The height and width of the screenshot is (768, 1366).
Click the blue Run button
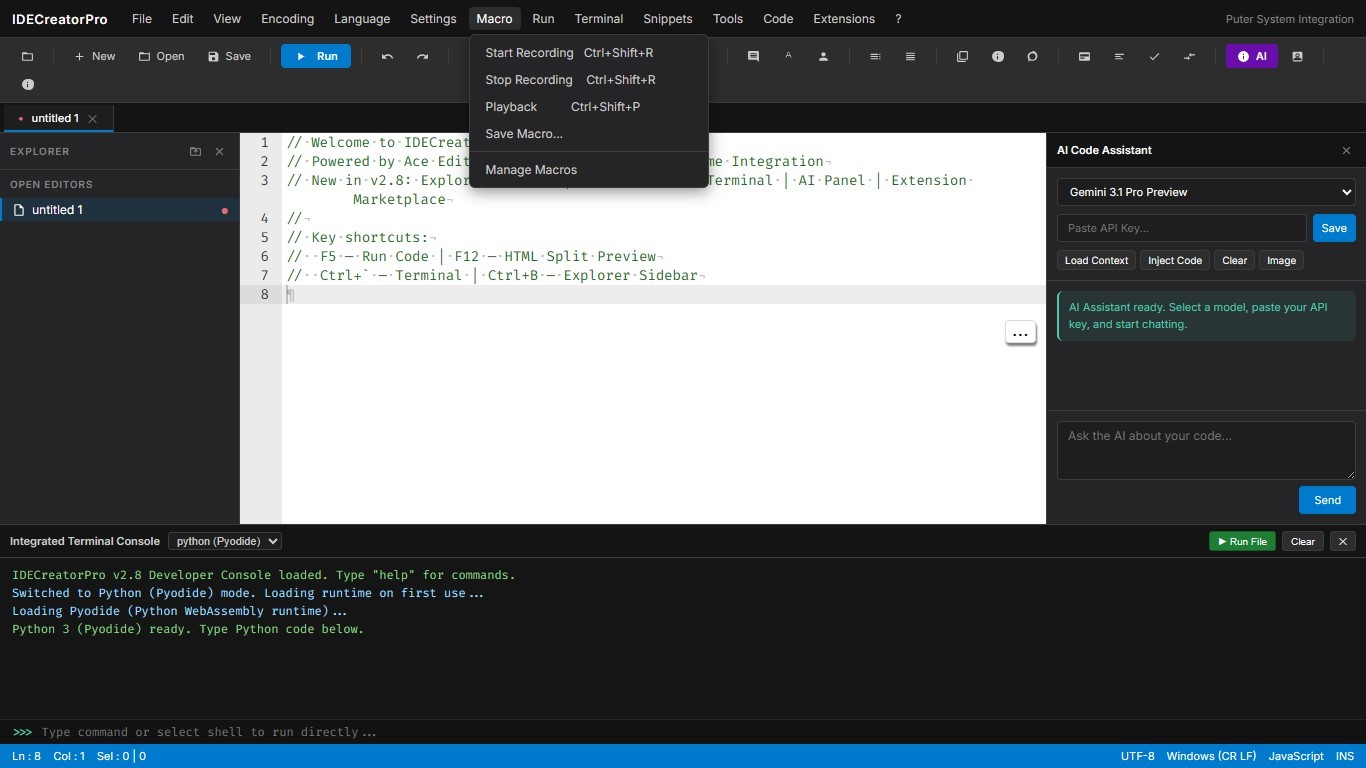pyautogui.click(x=316, y=56)
